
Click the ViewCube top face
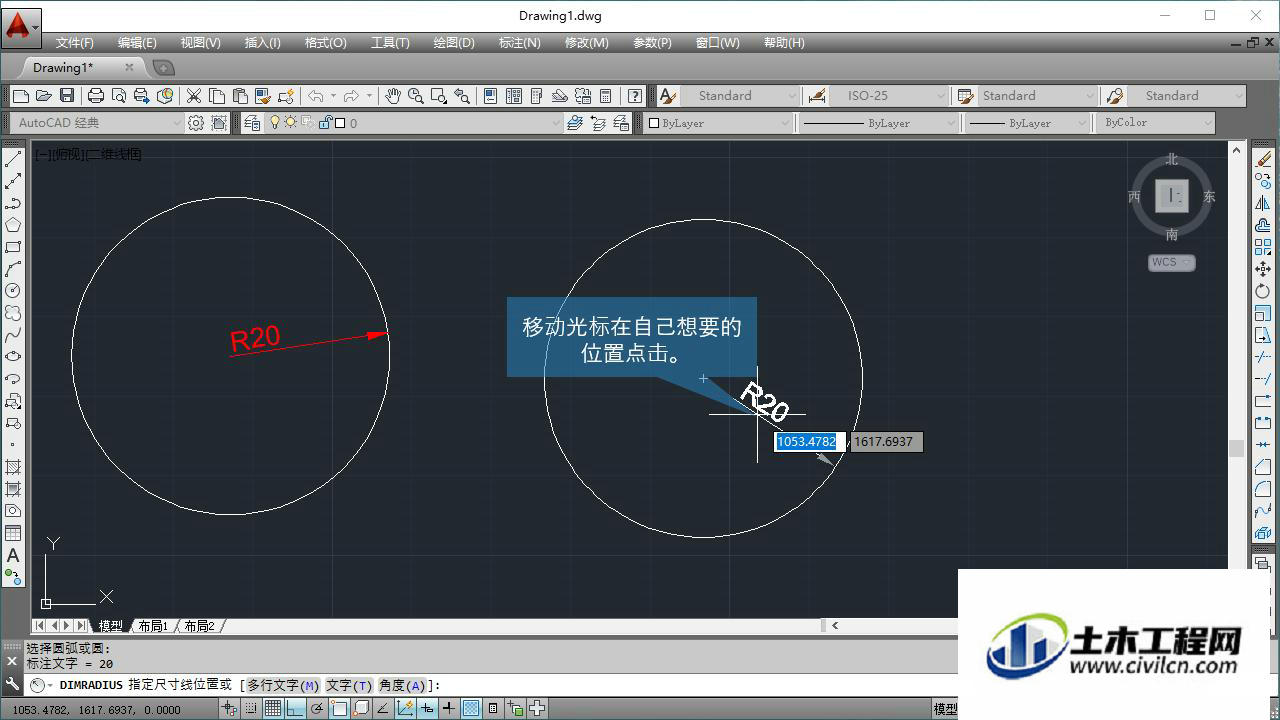pos(1171,195)
